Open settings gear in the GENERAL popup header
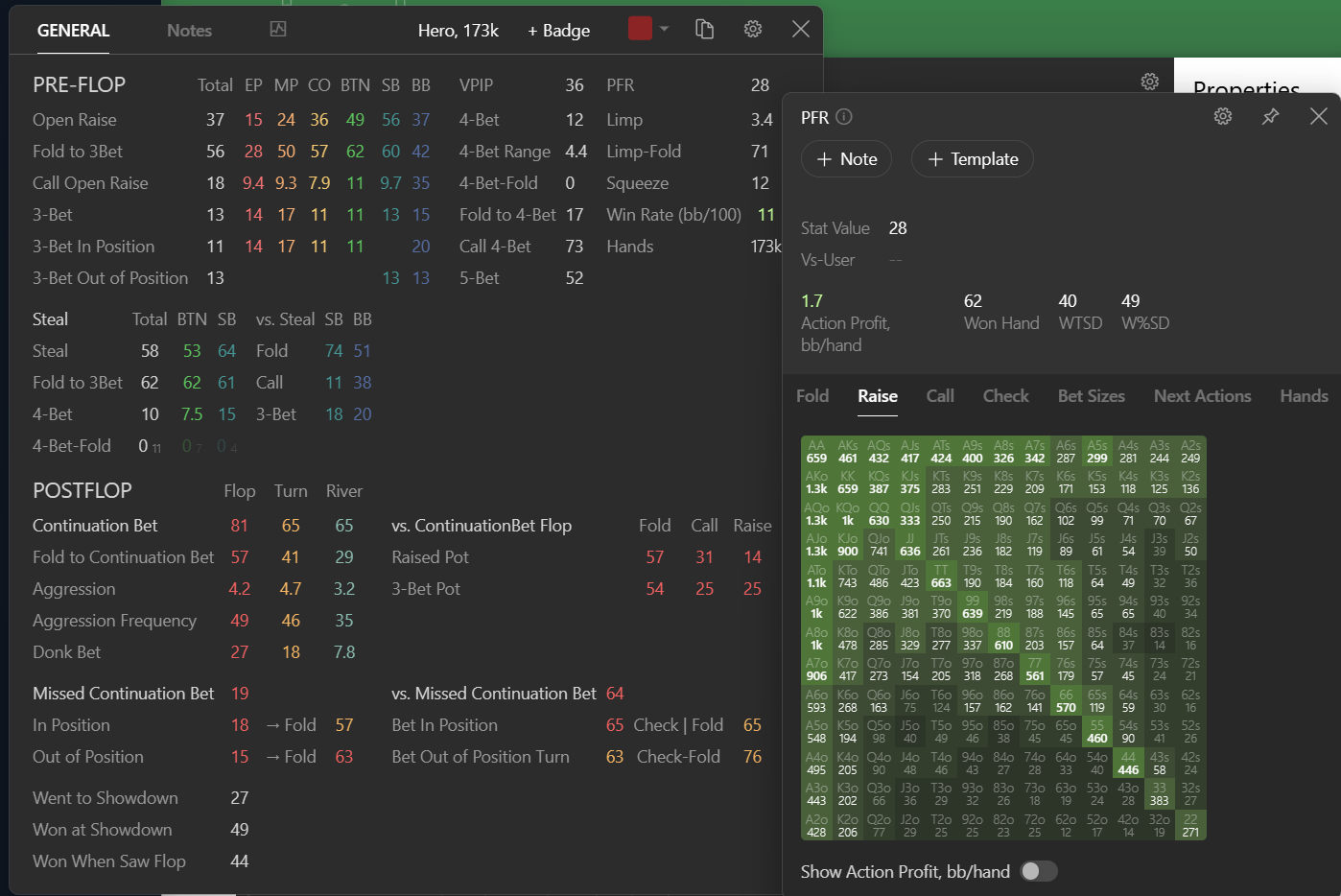The width and height of the screenshot is (1341, 896). click(753, 30)
